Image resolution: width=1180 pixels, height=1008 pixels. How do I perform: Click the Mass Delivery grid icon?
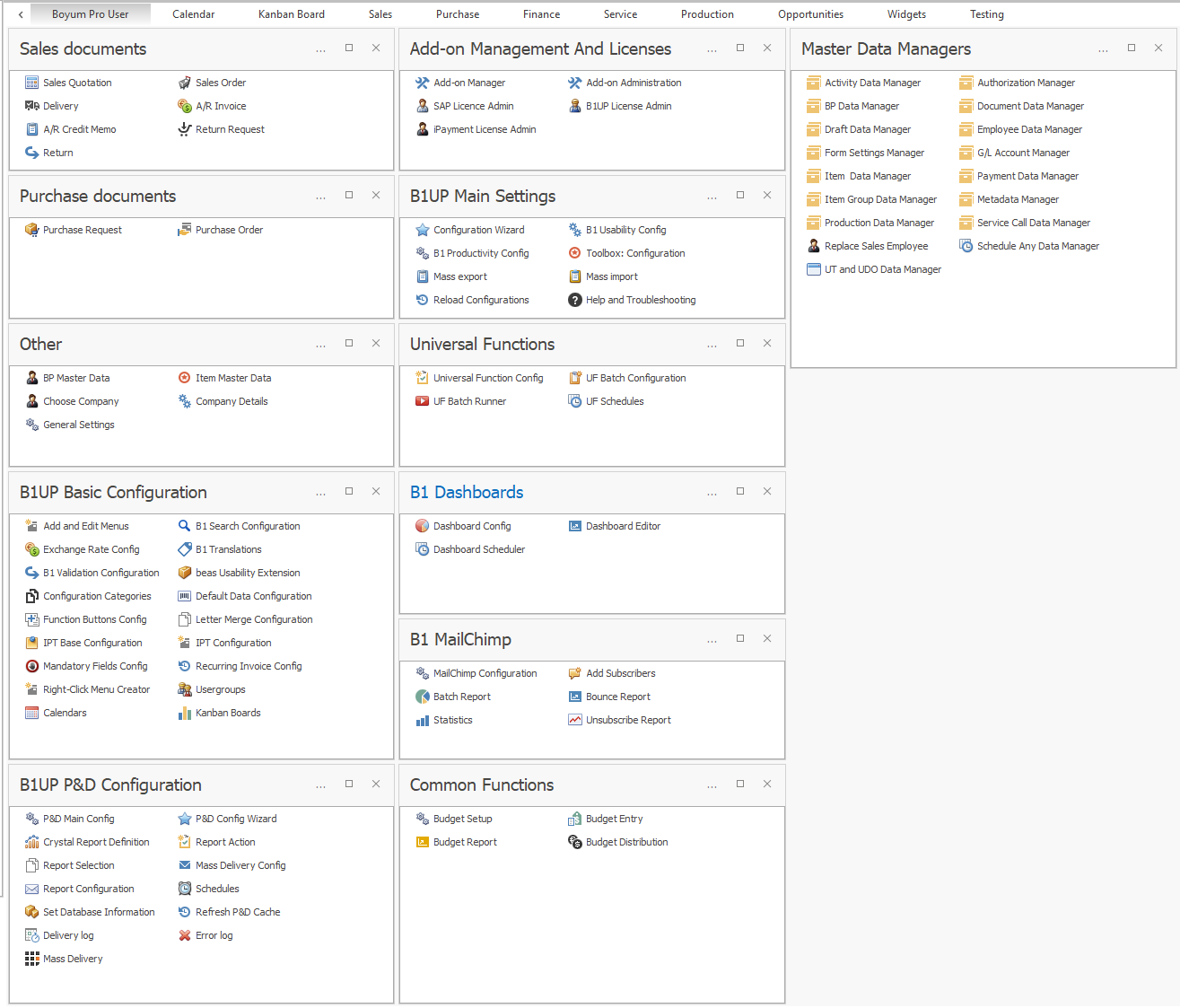(x=32, y=959)
